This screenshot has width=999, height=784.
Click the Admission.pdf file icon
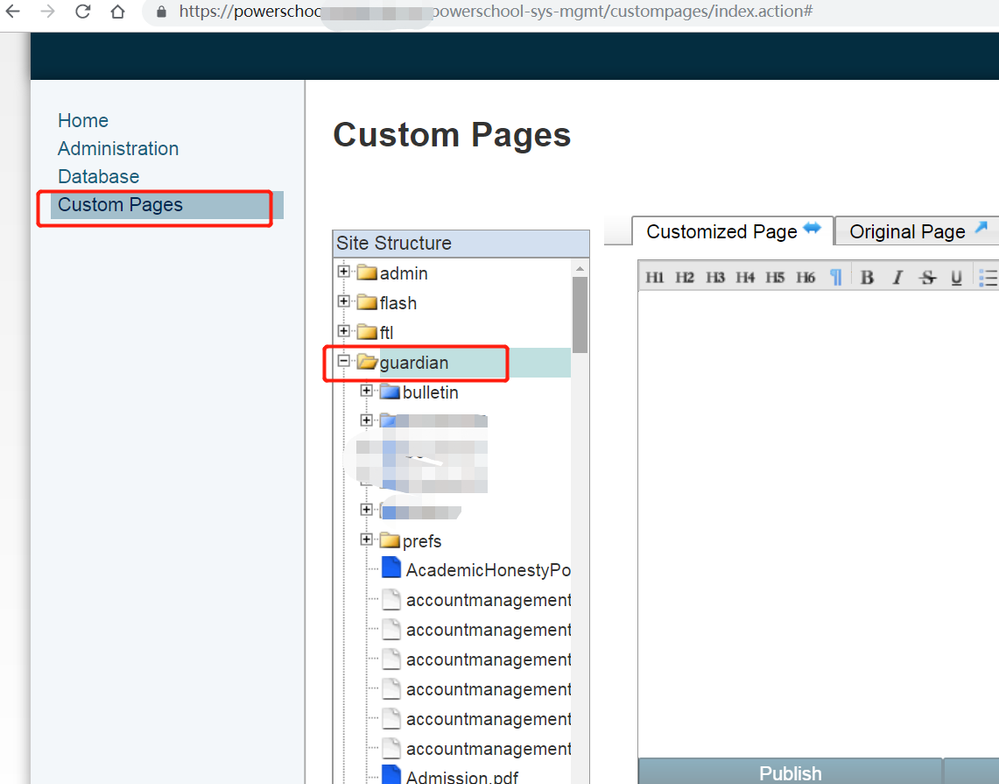tap(391, 774)
